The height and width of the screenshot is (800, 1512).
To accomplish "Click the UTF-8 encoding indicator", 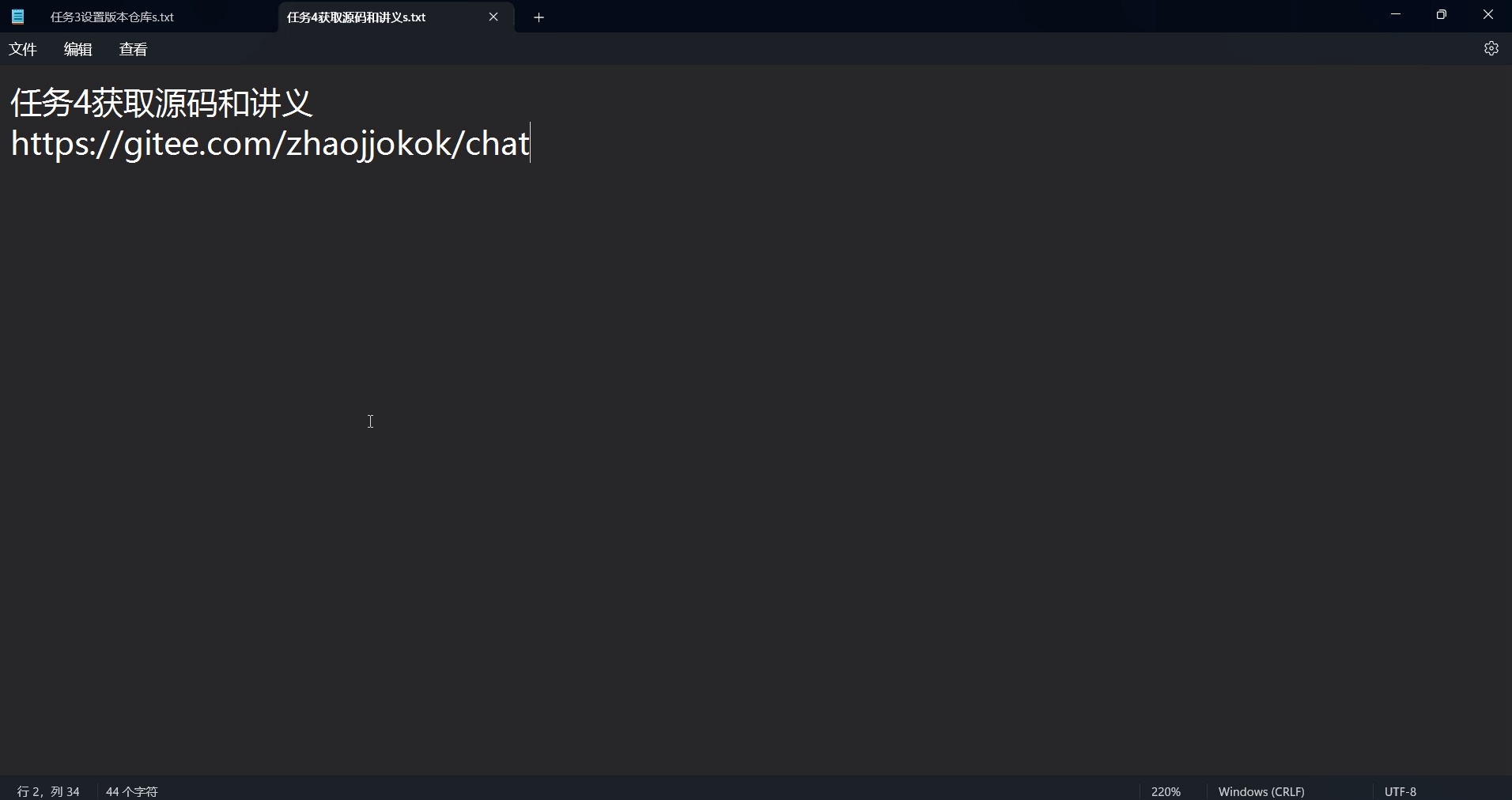I will point(1400,791).
